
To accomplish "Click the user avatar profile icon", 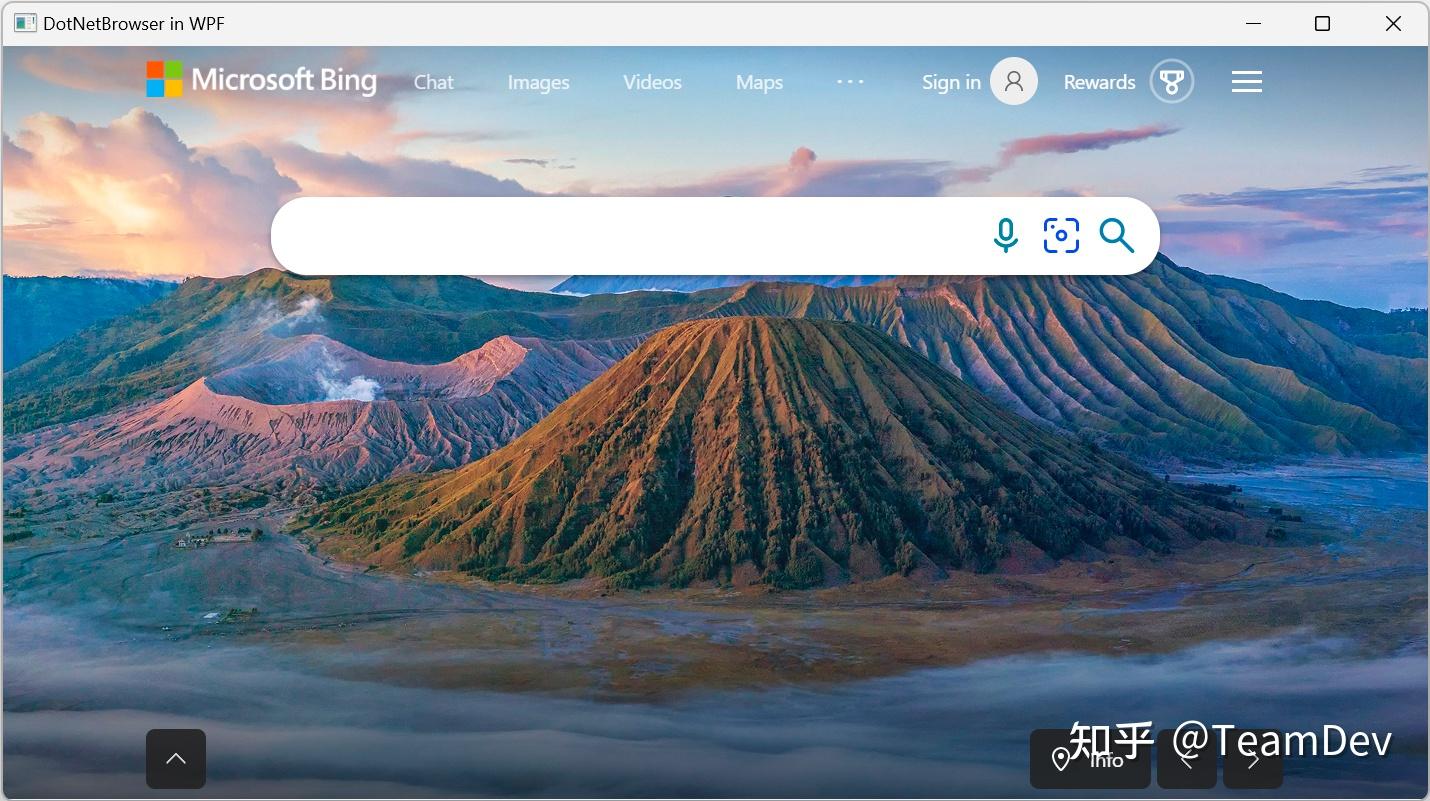I will point(1014,82).
